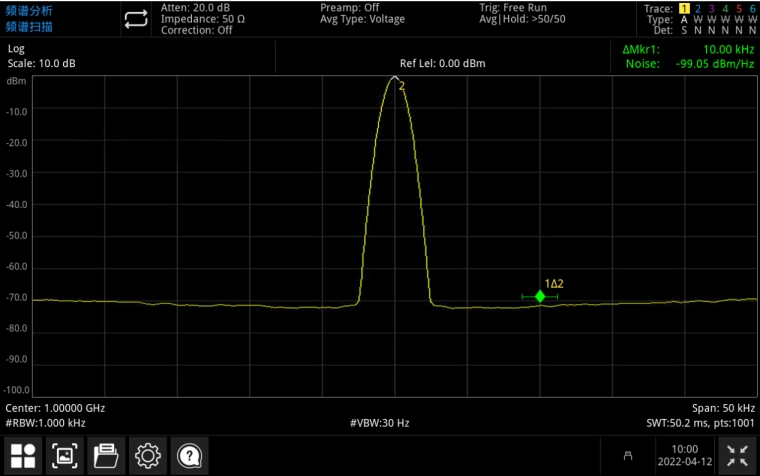Screen dimensions: 760x476
Task: Select trace 6 in the Trace indicator
Action: point(751,8)
